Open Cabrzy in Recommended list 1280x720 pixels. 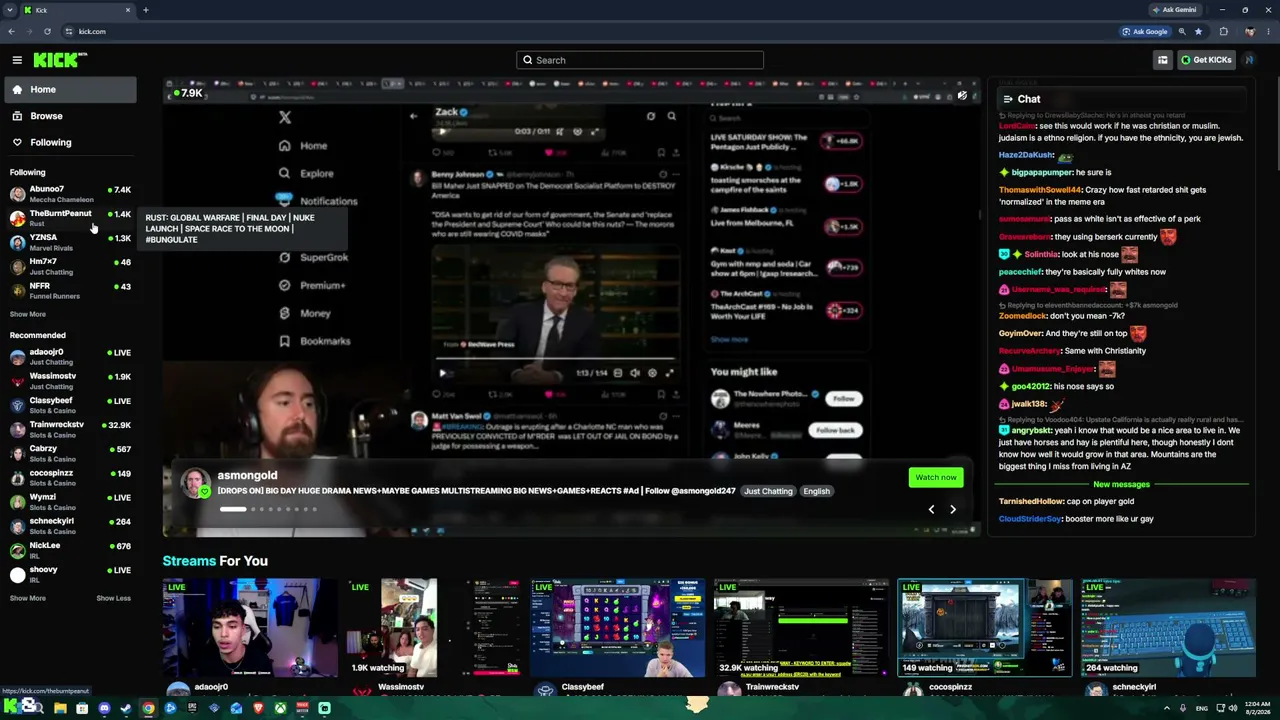(x=69, y=453)
